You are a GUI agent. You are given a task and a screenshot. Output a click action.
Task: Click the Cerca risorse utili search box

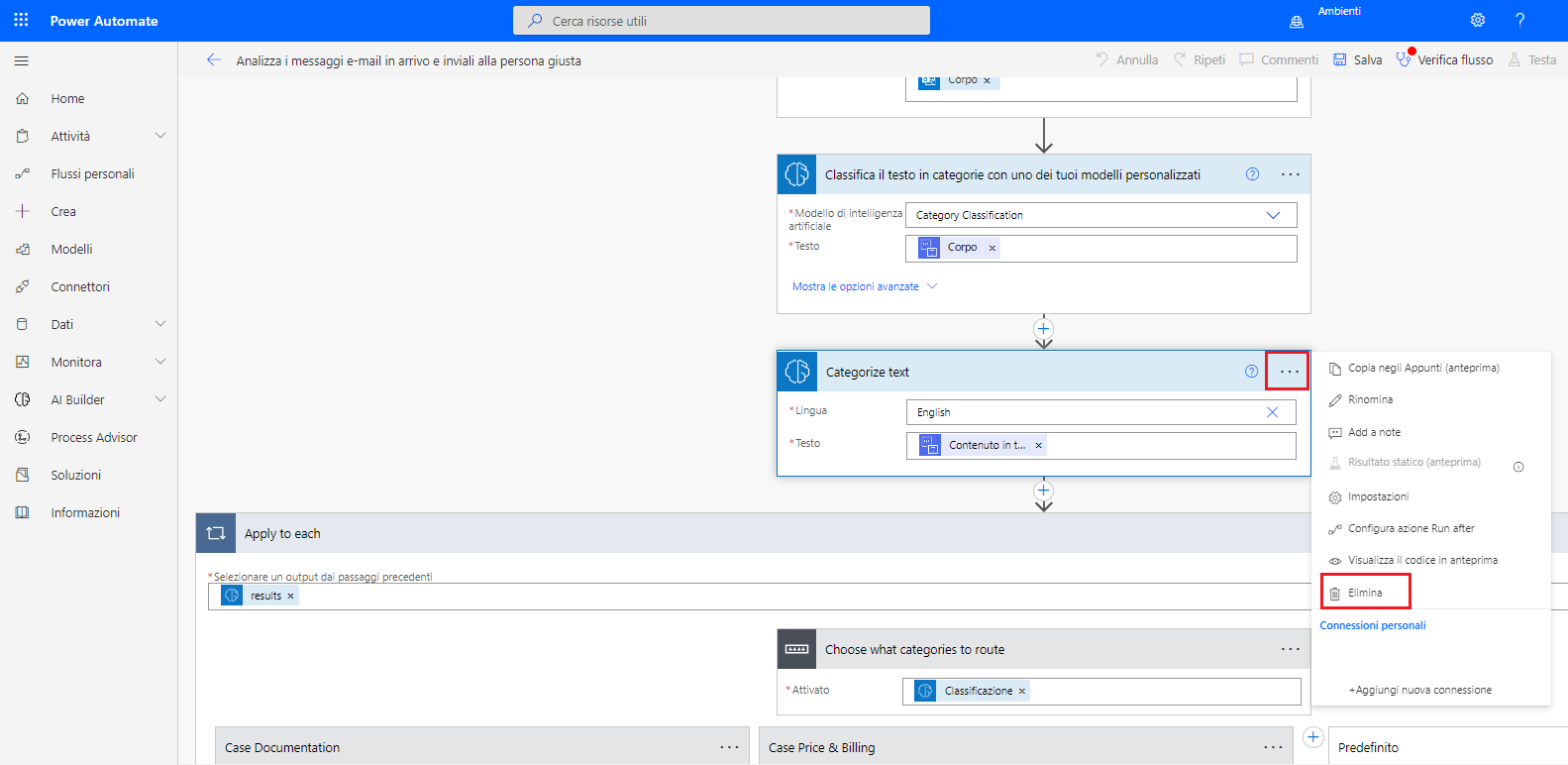click(x=721, y=20)
